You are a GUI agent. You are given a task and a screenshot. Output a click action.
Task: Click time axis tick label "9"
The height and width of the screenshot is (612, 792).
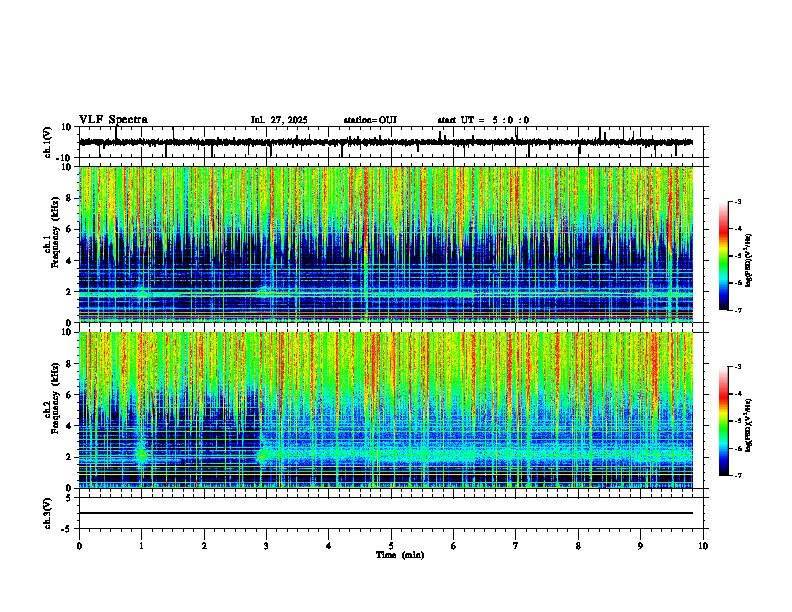(x=640, y=546)
